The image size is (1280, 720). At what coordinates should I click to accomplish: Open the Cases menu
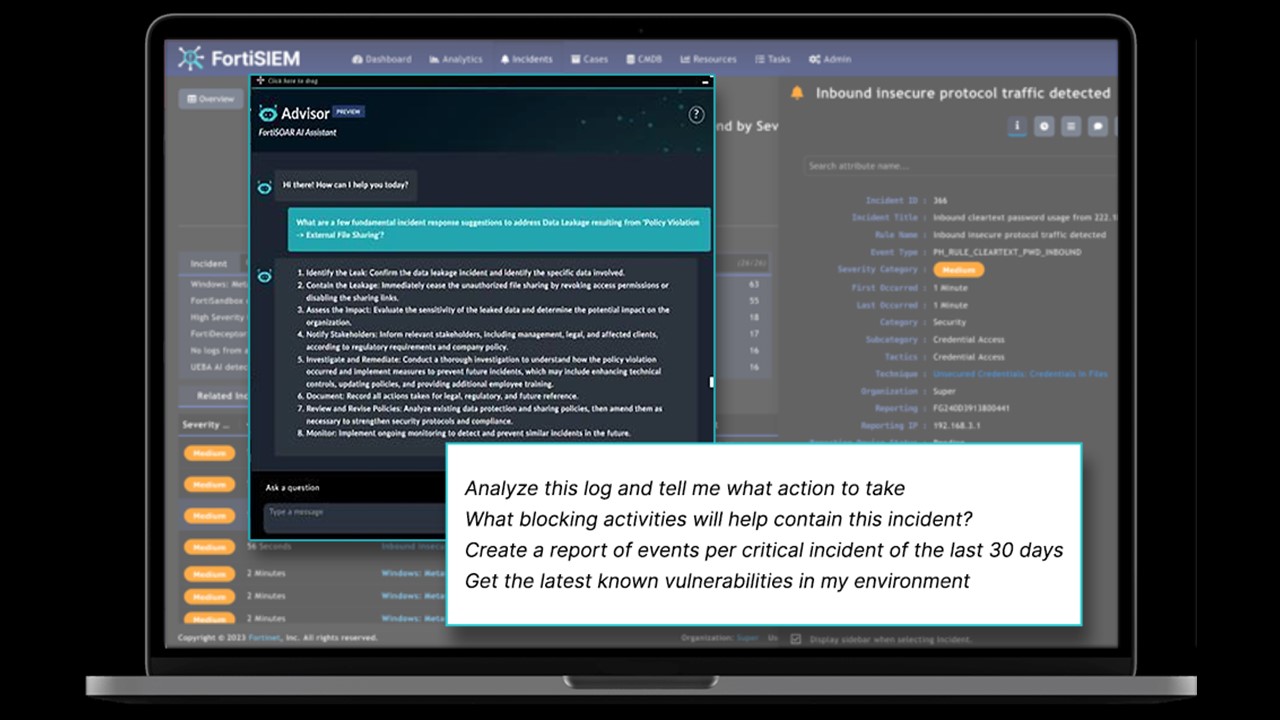coord(589,59)
